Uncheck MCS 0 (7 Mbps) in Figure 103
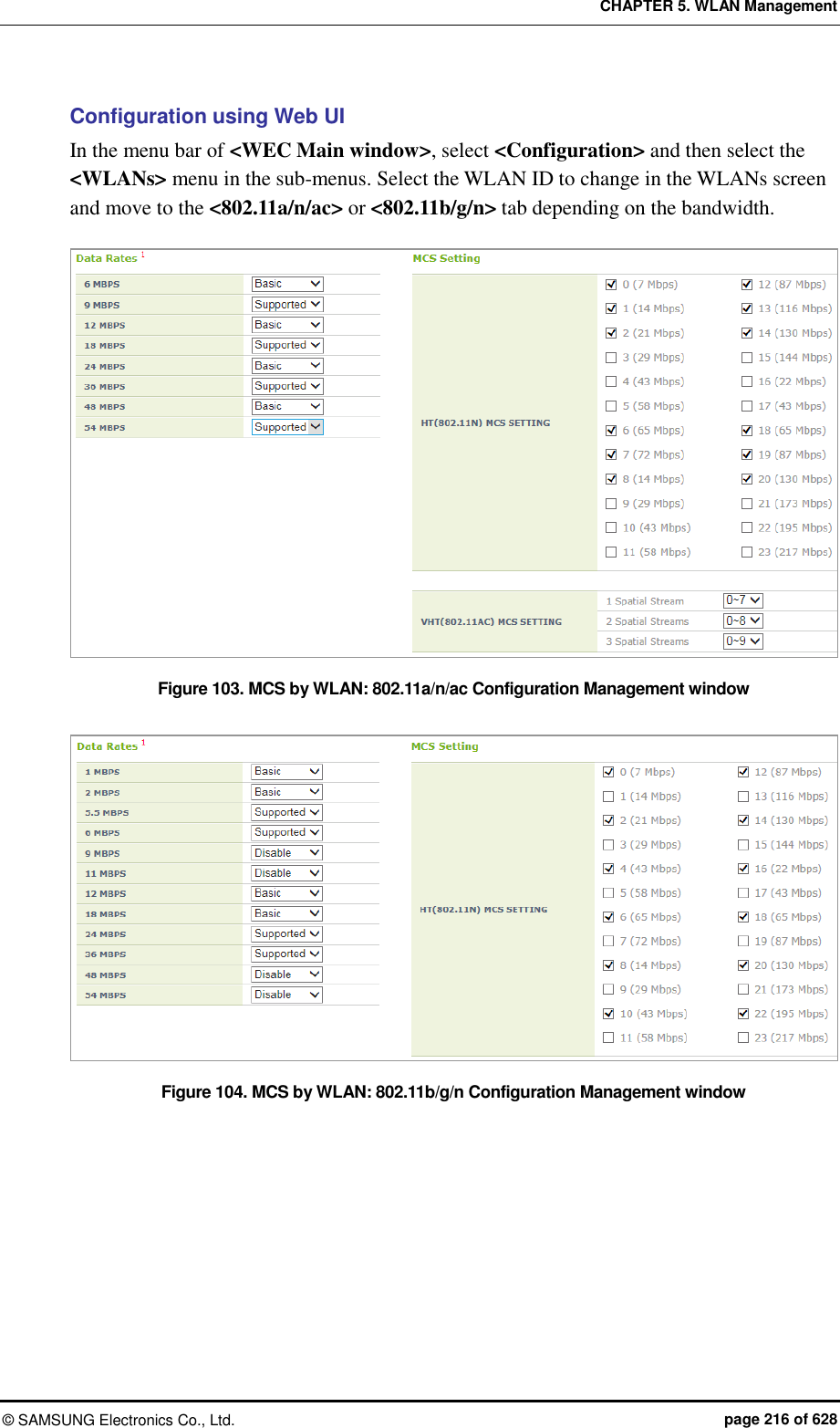This screenshot has height=1428, width=840. point(611,285)
